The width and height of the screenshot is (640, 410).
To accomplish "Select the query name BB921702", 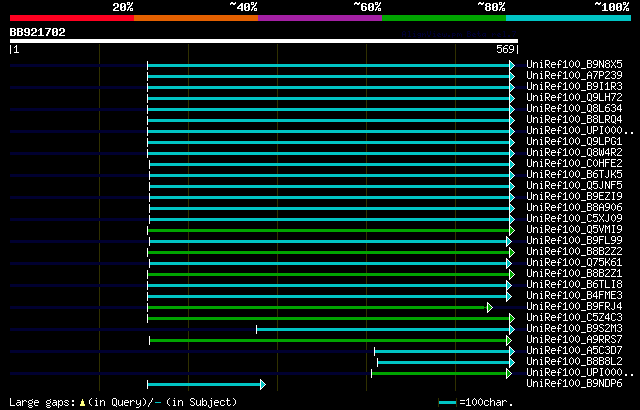I will coord(38,32).
